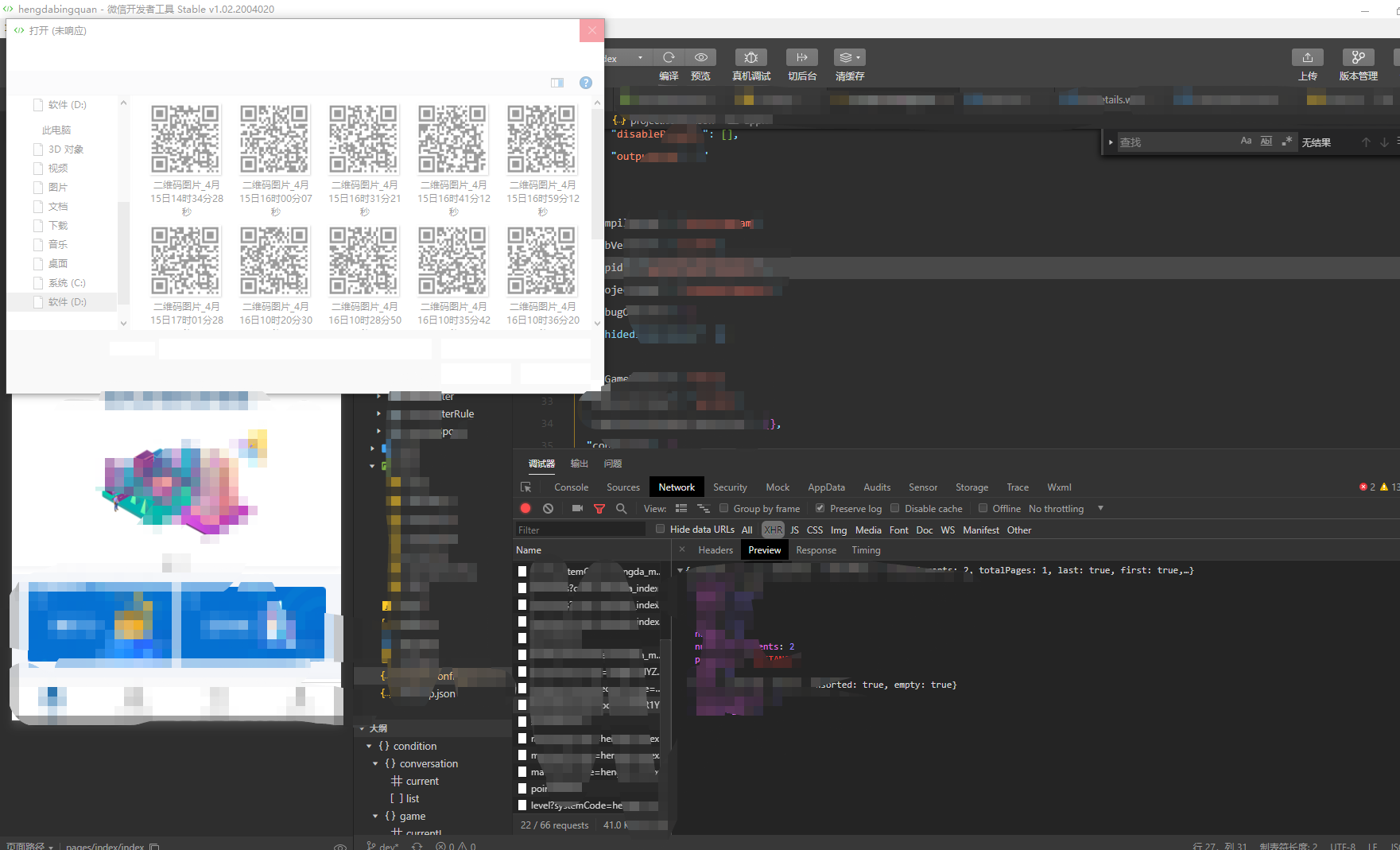
Task: Click the capture screenshots camera icon
Action: click(x=577, y=509)
